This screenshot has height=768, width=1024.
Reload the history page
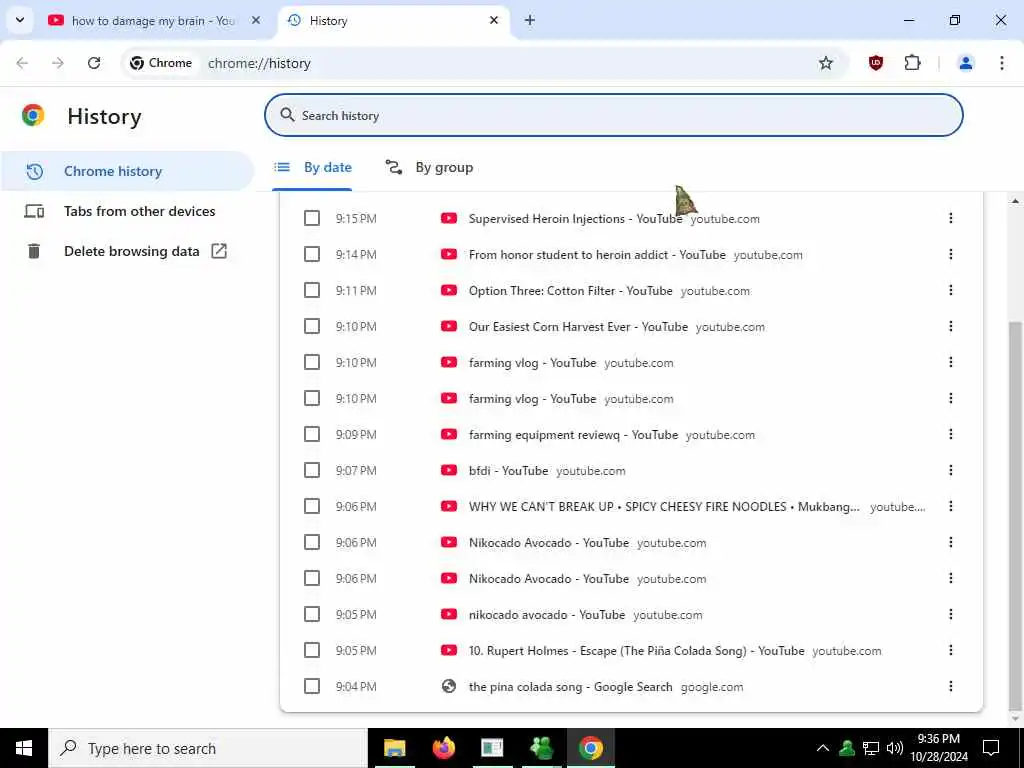[x=94, y=63]
